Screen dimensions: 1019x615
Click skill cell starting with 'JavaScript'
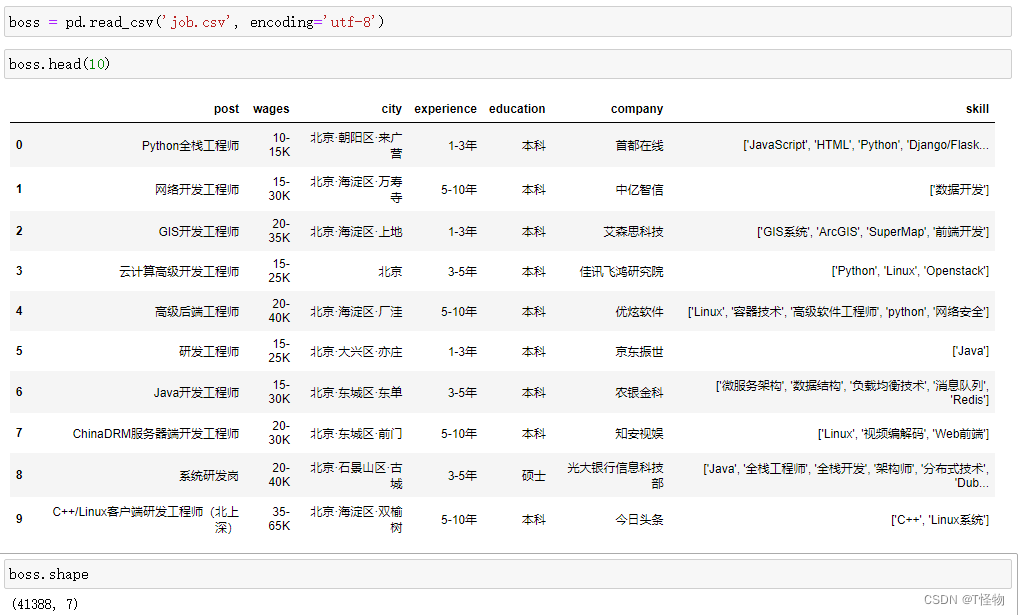click(x=866, y=145)
